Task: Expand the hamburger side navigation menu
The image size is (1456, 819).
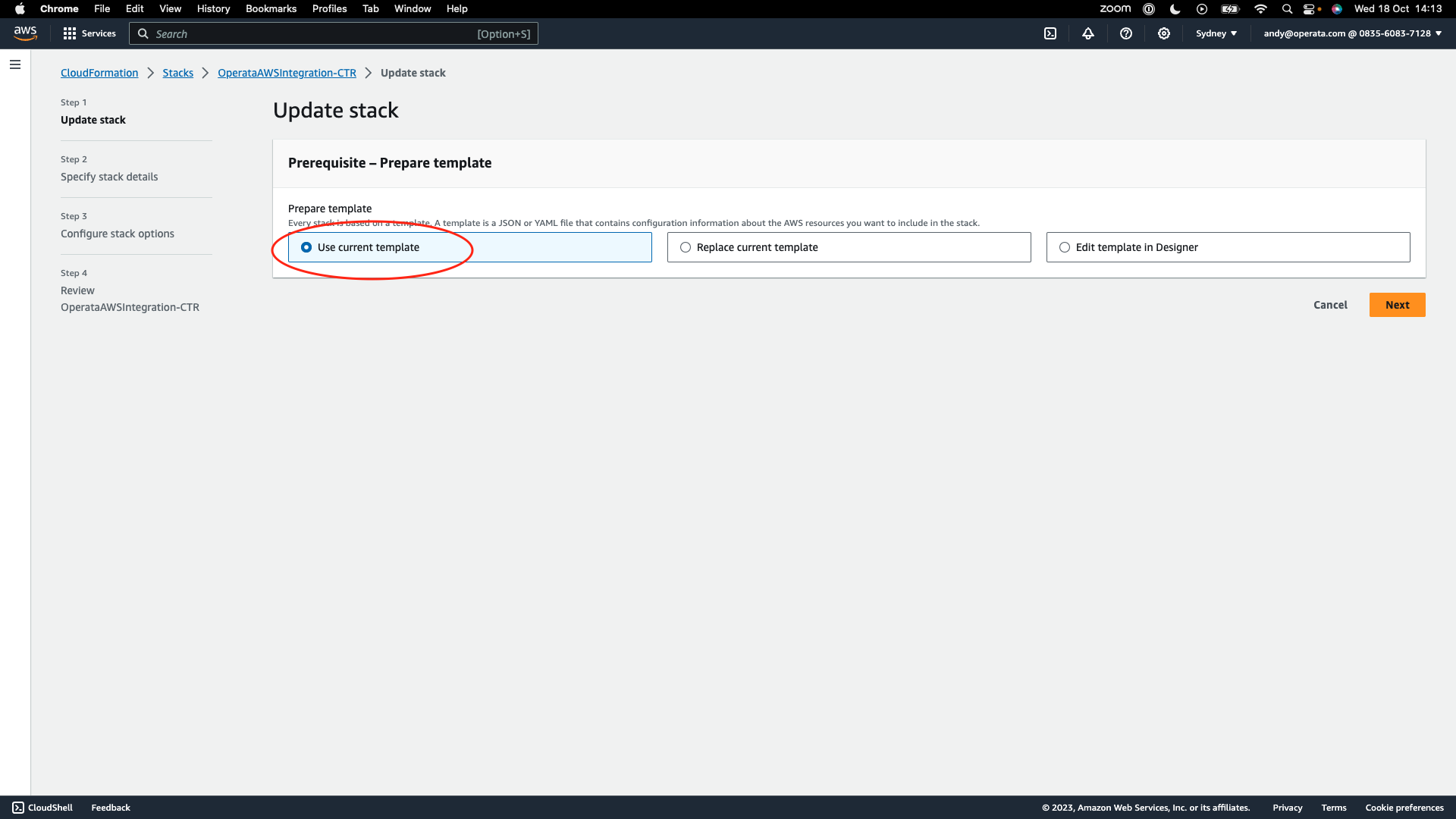Action: [x=15, y=64]
